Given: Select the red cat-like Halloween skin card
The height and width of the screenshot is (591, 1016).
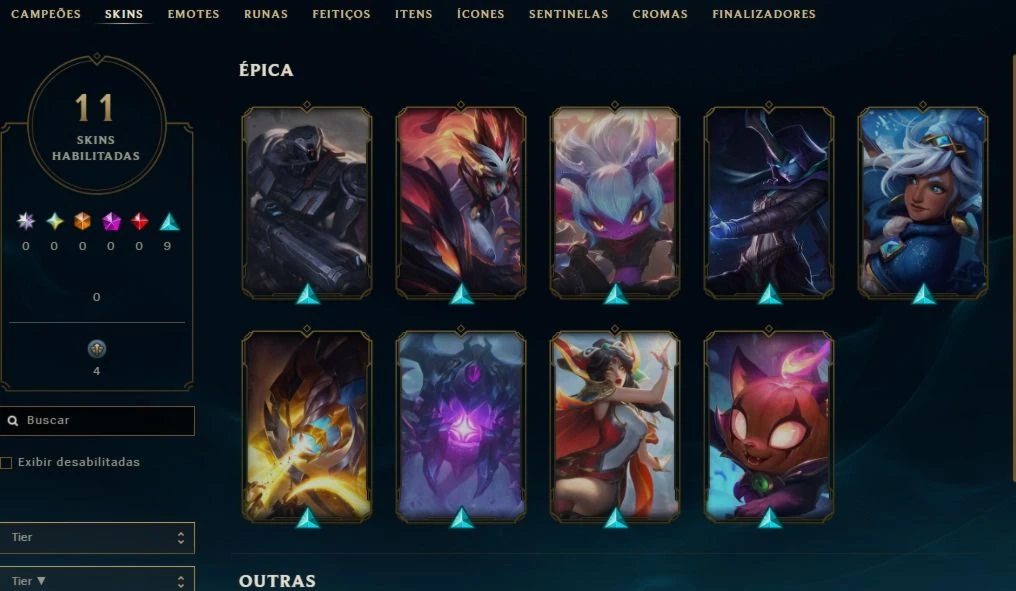Looking at the screenshot, I should [768, 426].
